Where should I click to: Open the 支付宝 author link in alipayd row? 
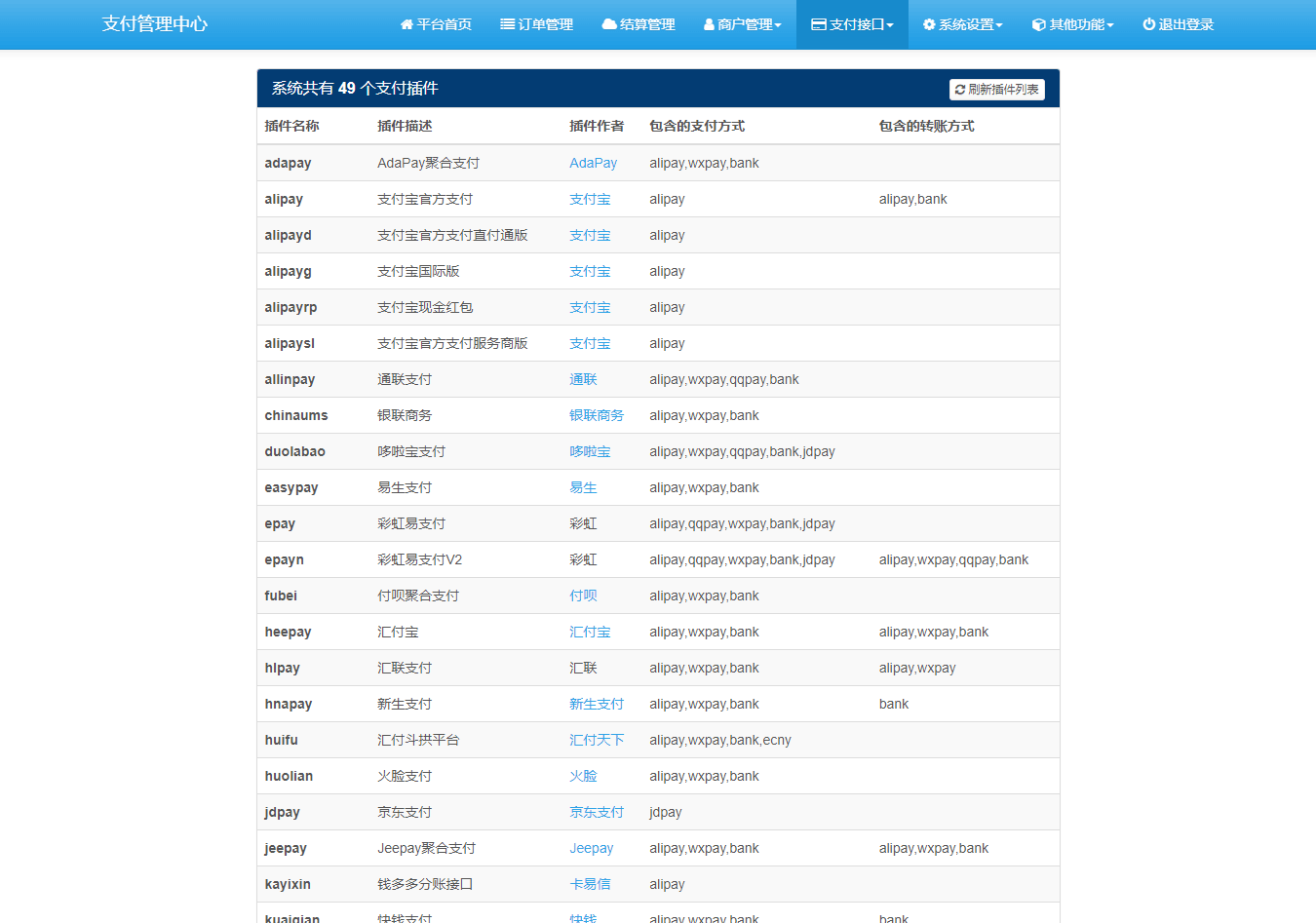(x=590, y=235)
